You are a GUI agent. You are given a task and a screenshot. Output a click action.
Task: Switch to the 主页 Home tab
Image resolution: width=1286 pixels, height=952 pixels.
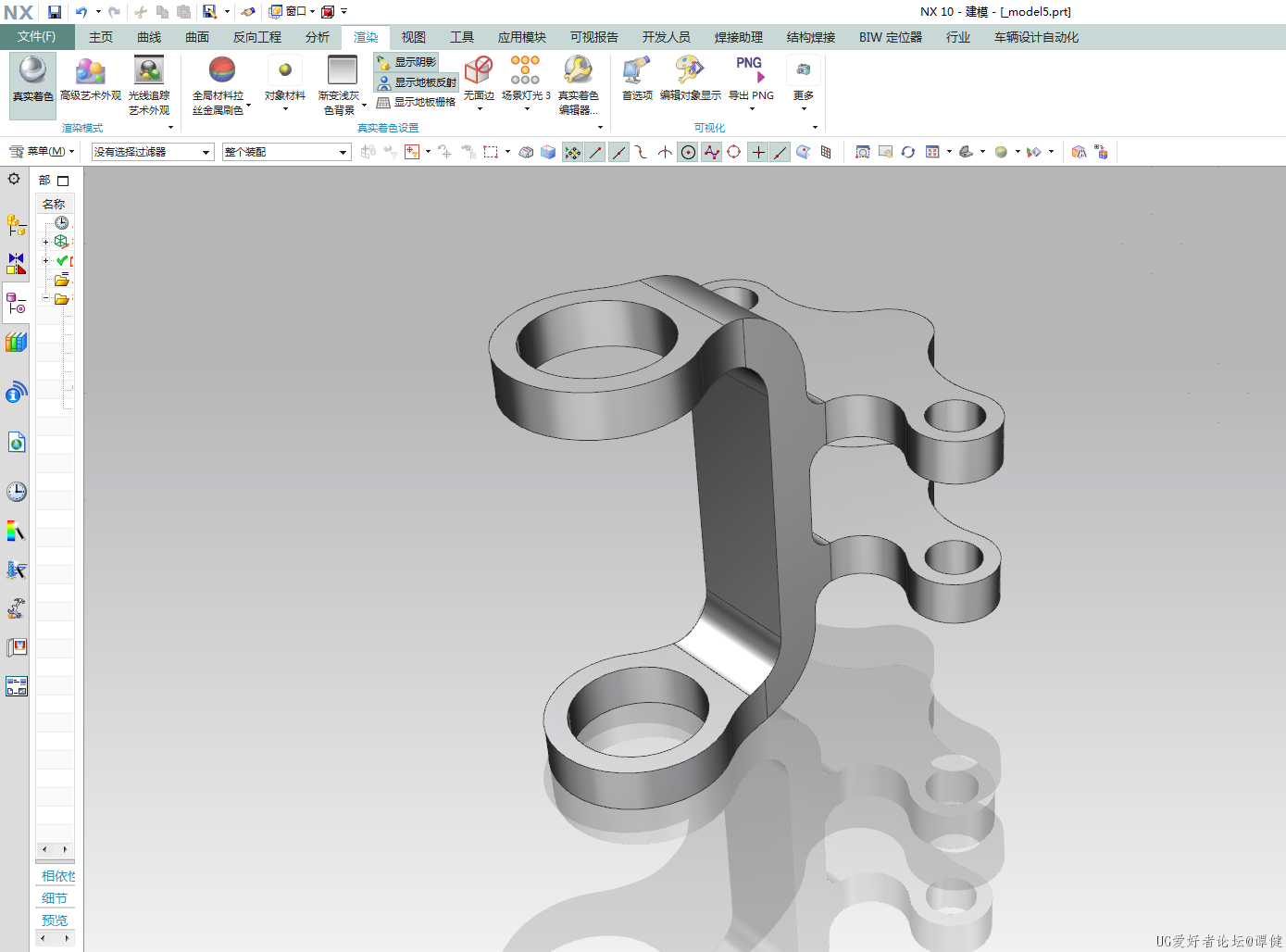[101, 37]
